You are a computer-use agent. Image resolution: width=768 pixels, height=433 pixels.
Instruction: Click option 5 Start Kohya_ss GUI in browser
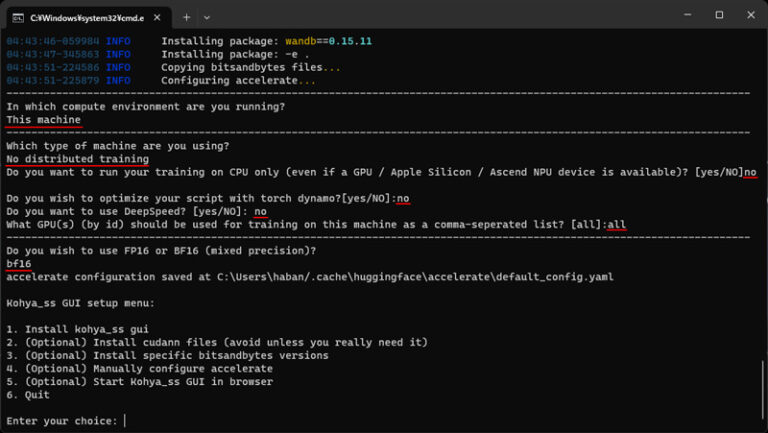tap(139, 381)
